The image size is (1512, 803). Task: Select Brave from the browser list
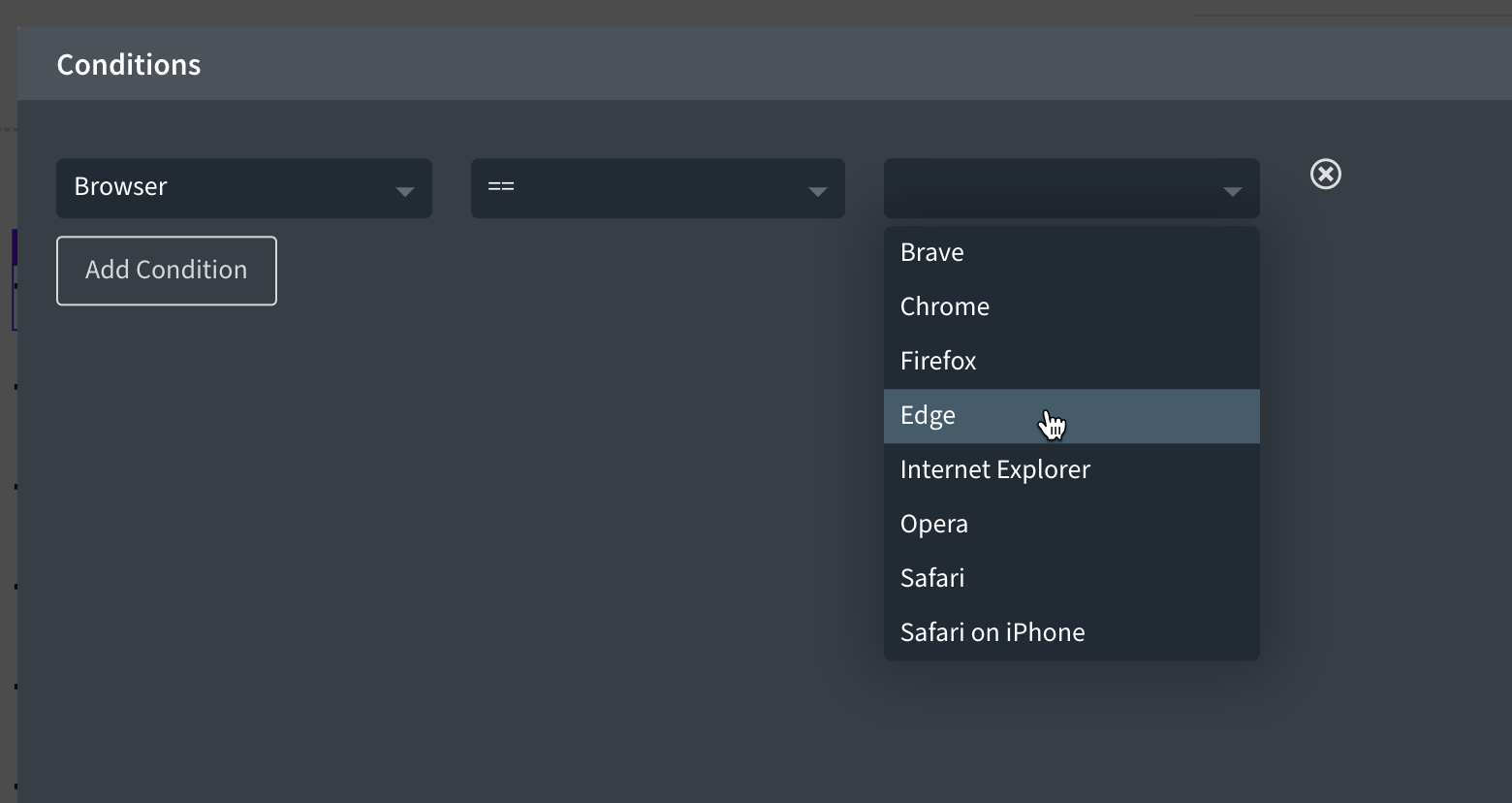pyautogui.click(x=932, y=253)
